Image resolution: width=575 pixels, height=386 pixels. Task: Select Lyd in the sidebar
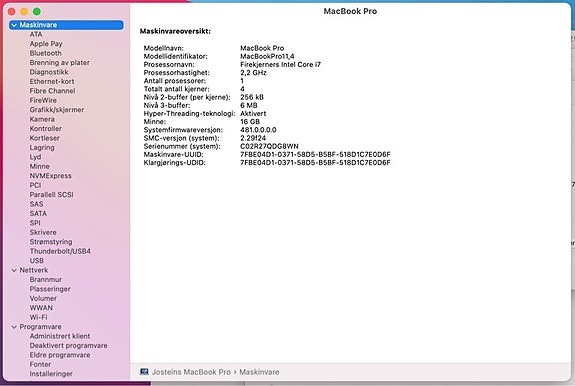coord(35,157)
